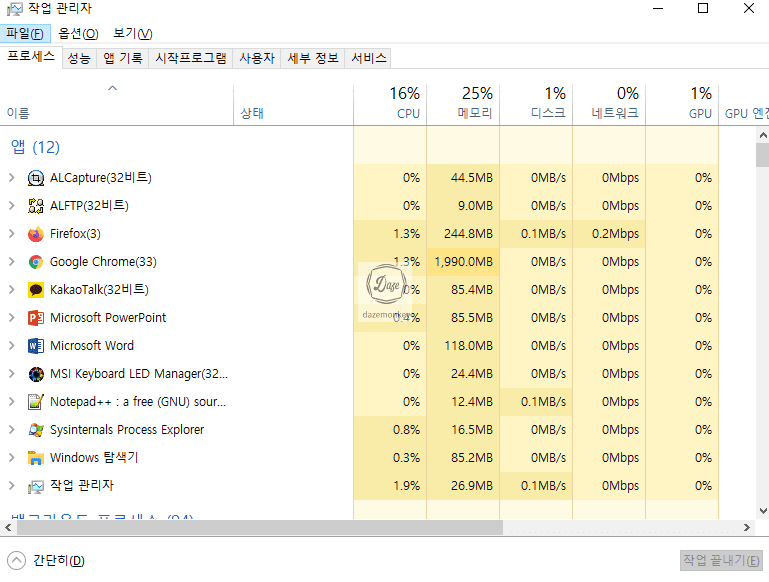Screen dimensions: 769x582
Task: Click the horizontal scrollbar thumb
Action: tap(260, 528)
